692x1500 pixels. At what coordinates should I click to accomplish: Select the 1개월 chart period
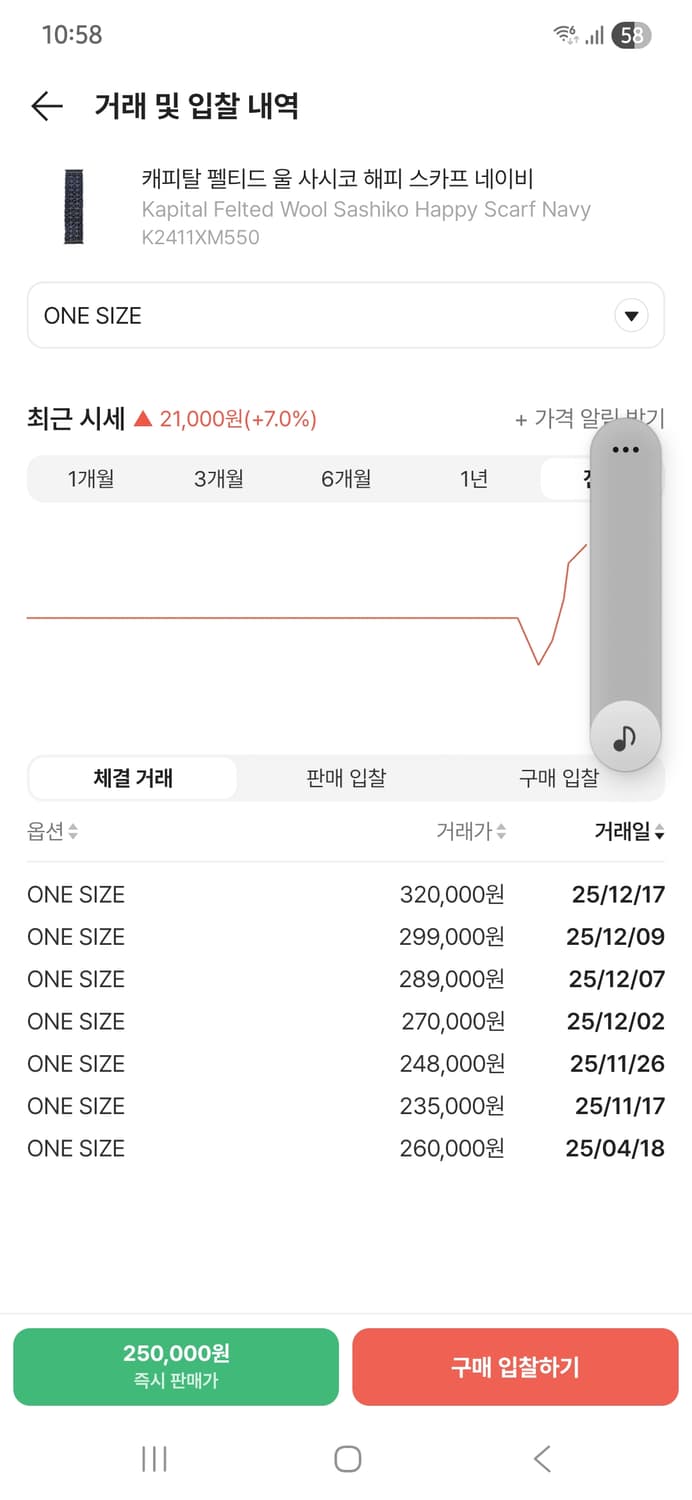(x=91, y=478)
